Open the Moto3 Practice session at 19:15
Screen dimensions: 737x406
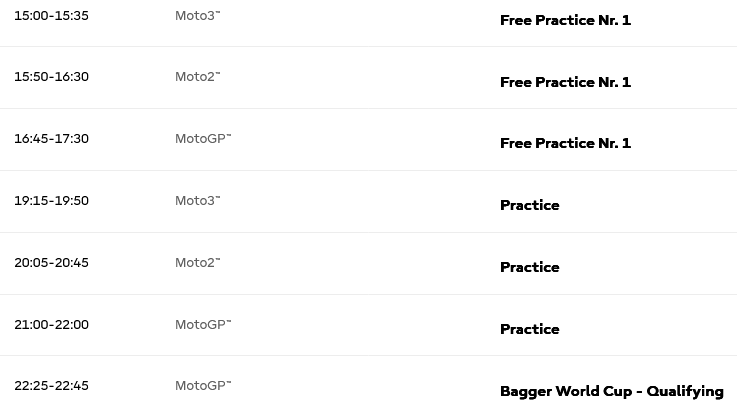pos(529,205)
